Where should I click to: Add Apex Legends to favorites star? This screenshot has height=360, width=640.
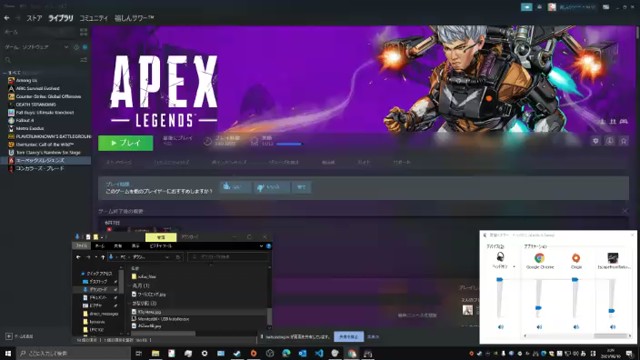click(624, 141)
